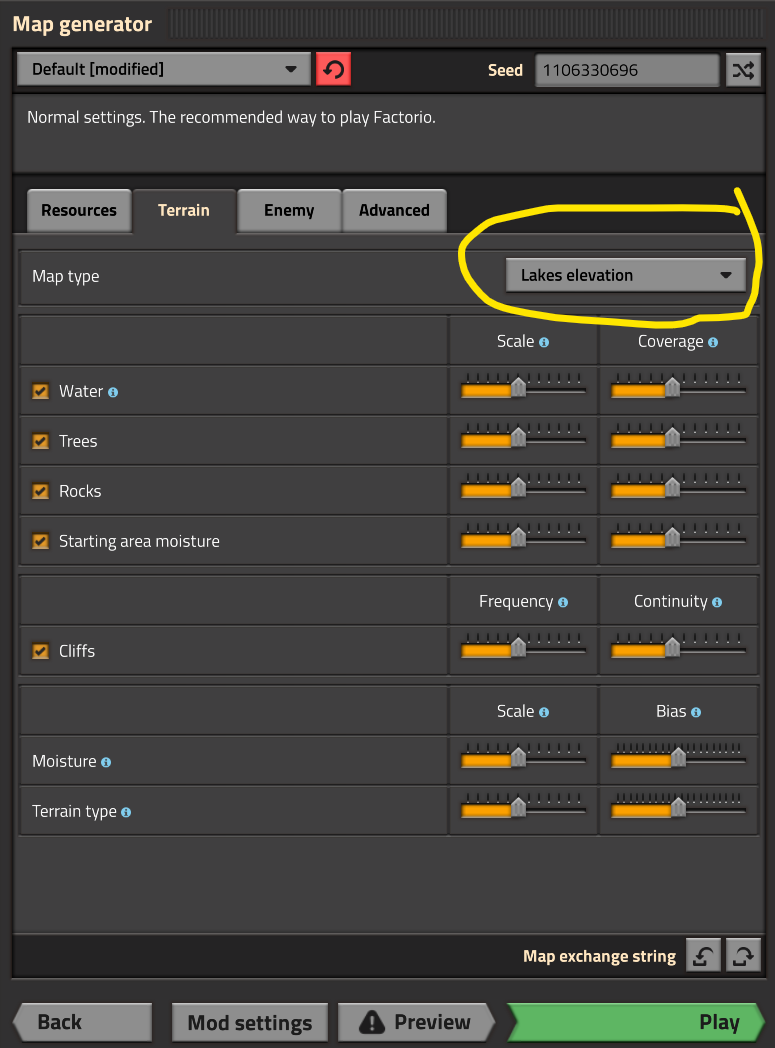Screen dimensions: 775x1048
Task: Adjust the Terrain type bias slider
Action: click(x=678, y=807)
